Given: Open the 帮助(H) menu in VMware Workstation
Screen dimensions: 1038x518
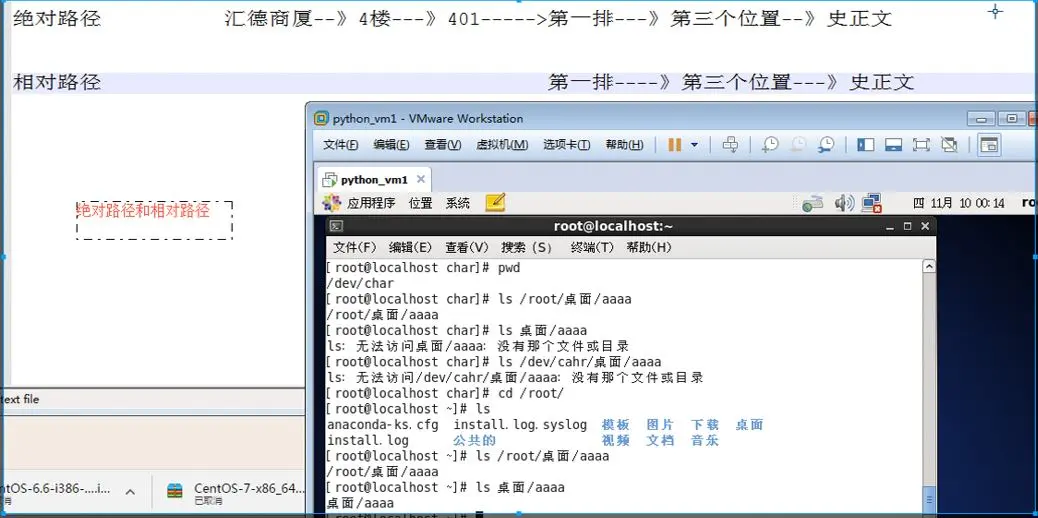Looking at the screenshot, I should (624, 144).
